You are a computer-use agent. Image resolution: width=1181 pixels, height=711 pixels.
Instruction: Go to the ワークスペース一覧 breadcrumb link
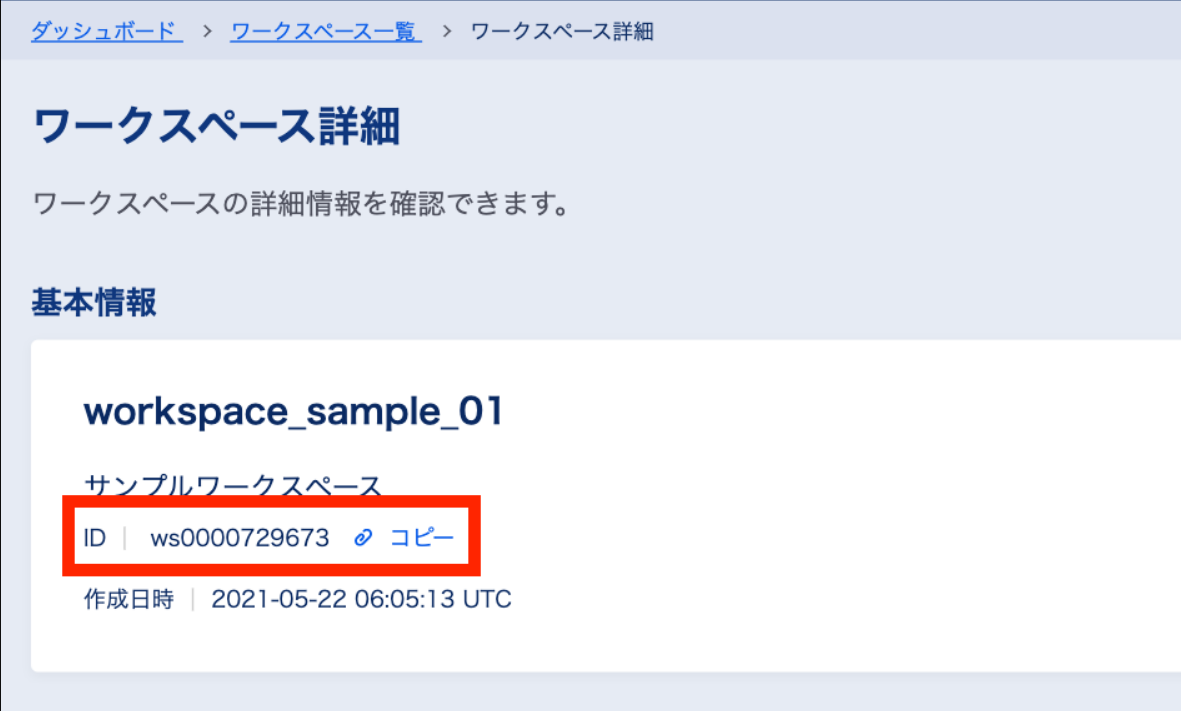point(326,31)
